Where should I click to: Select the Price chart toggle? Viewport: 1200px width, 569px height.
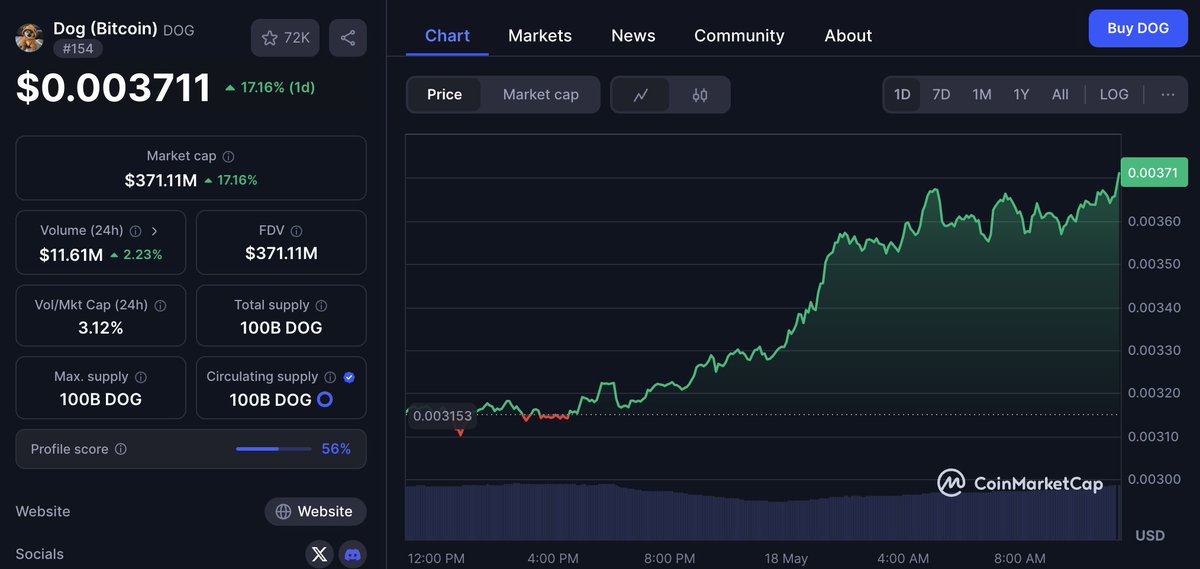(x=444, y=95)
